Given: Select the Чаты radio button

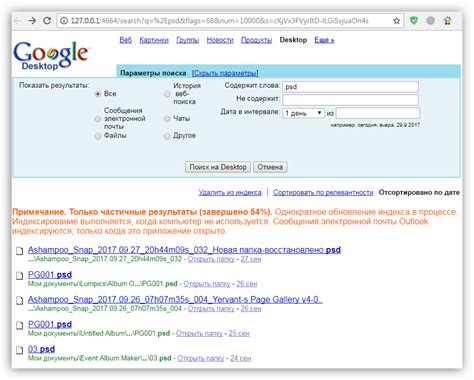Looking at the screenshot, I should [167, 119].
